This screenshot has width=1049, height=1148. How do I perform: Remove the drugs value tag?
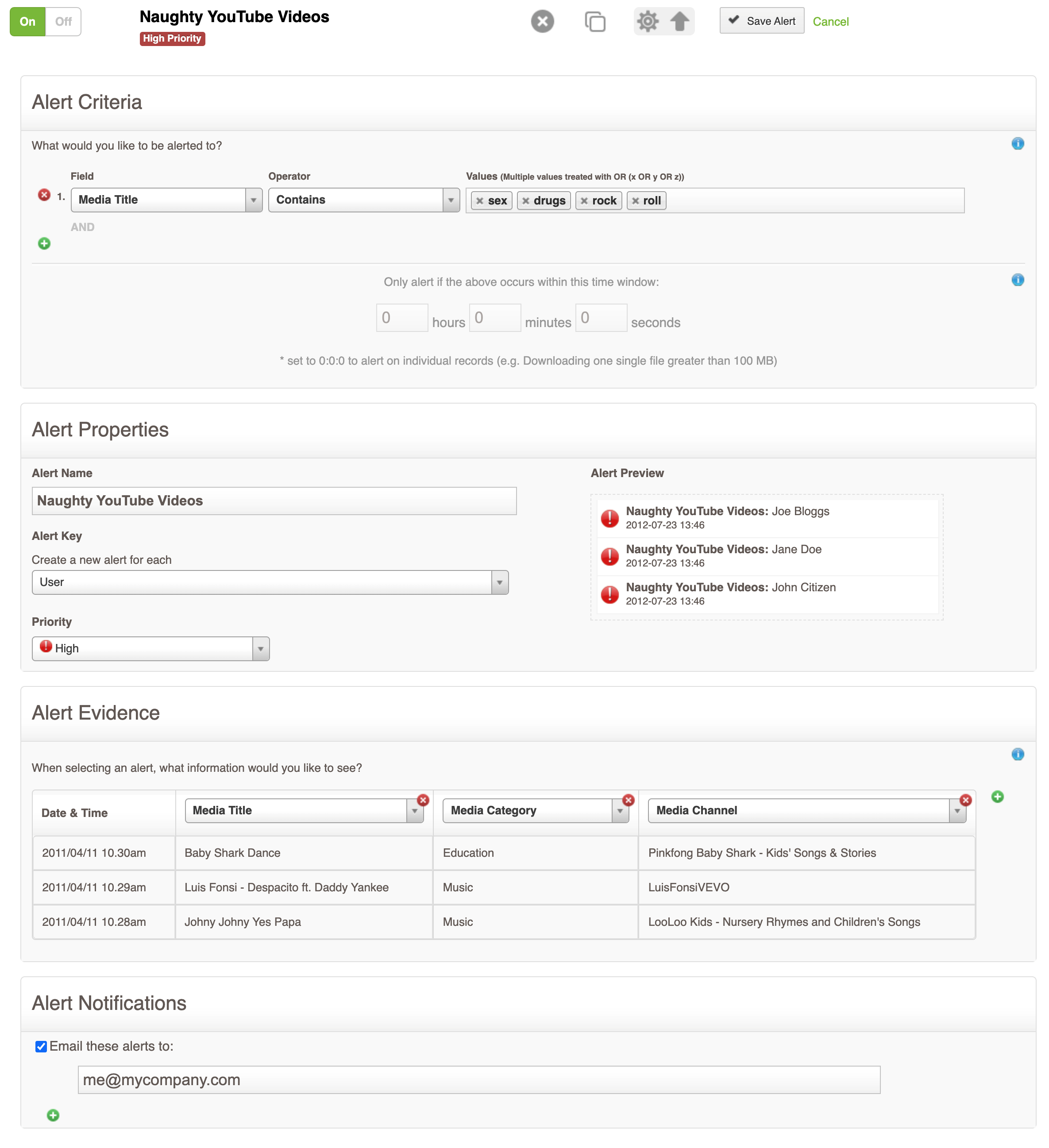[x=526, y=200]
